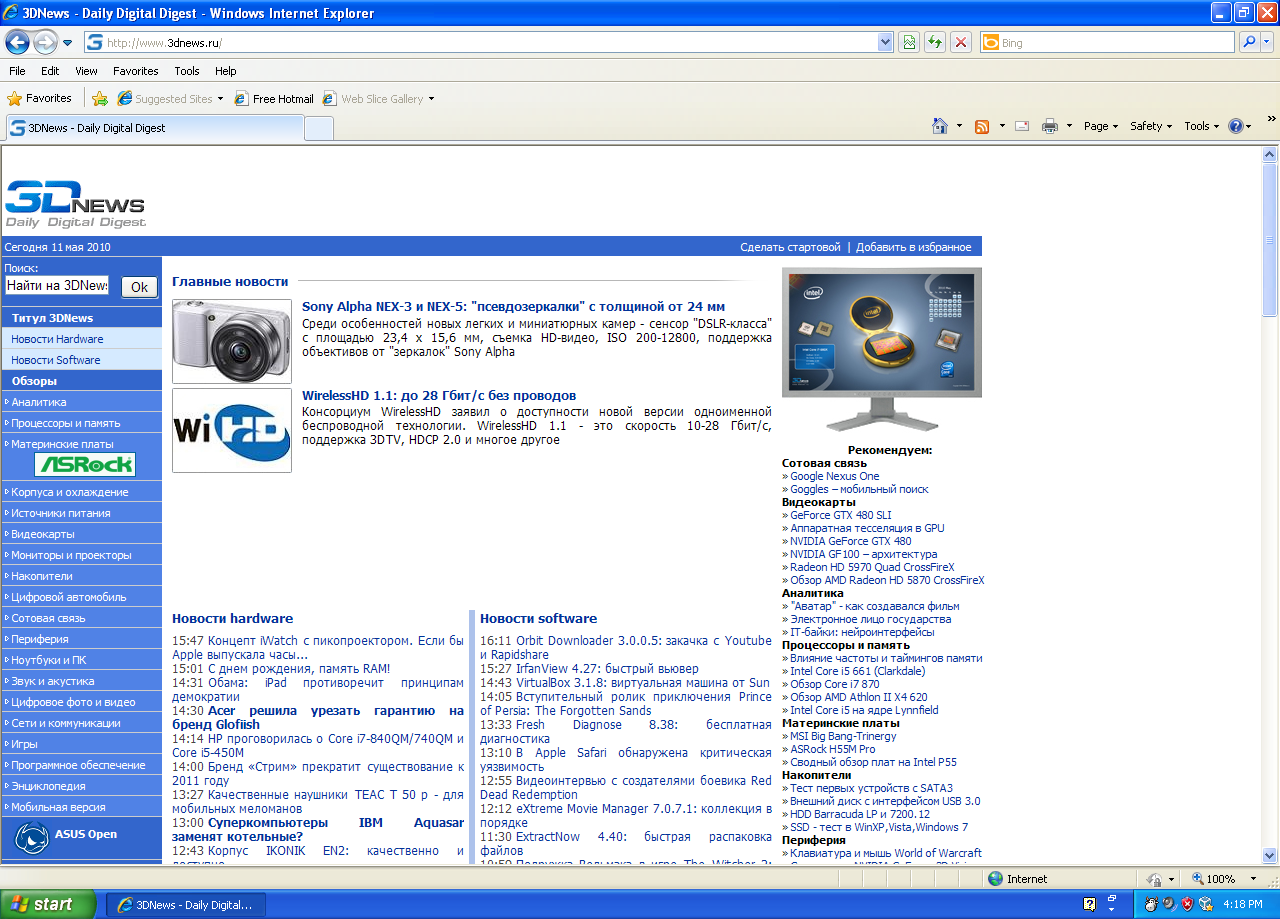Click the Refresh page icon
The width and height of the screenshot is (1280, 919).
coord(935,42)
